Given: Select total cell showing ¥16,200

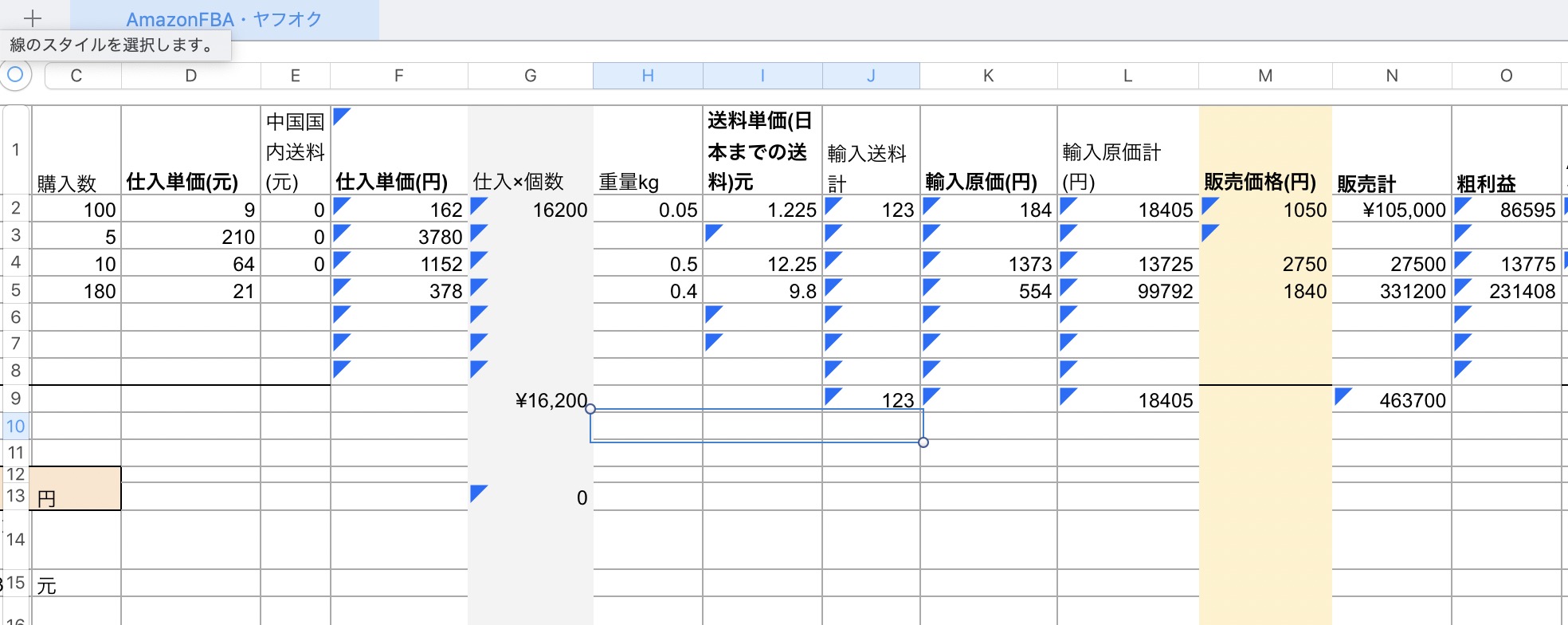Looking at the screenshot, I should point(531,399).
